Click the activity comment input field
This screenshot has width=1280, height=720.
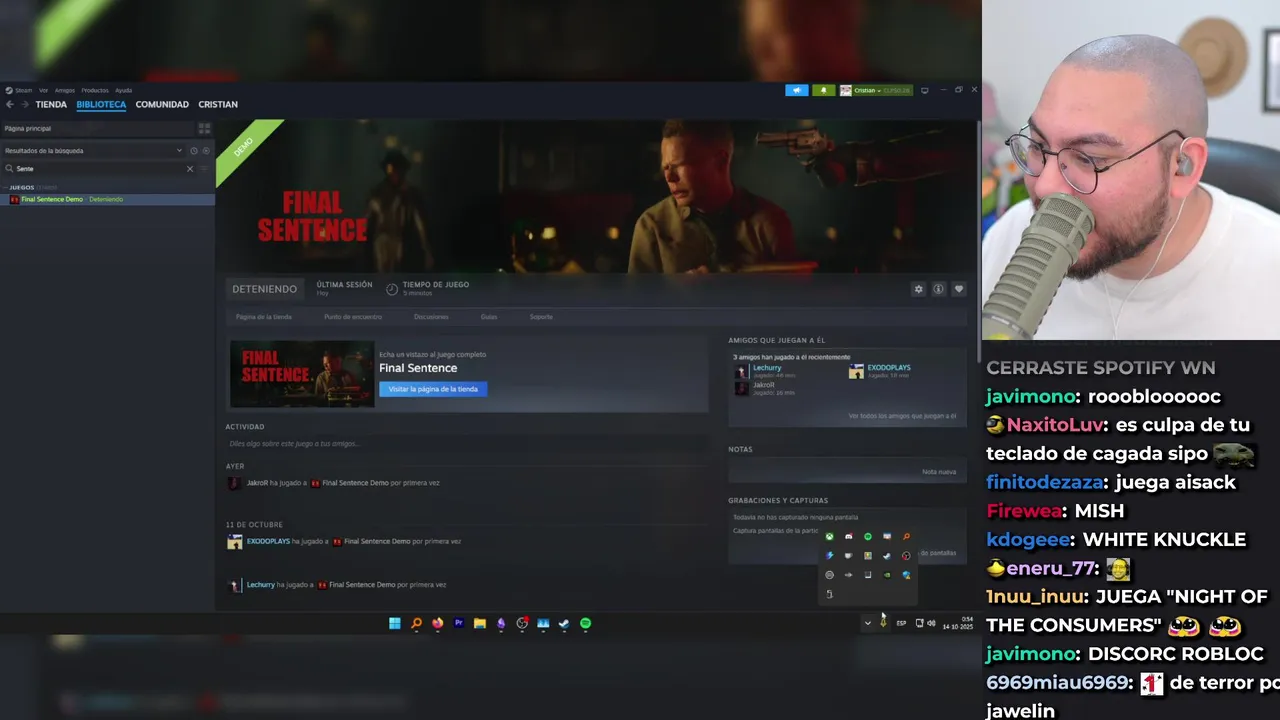(466, 443)
